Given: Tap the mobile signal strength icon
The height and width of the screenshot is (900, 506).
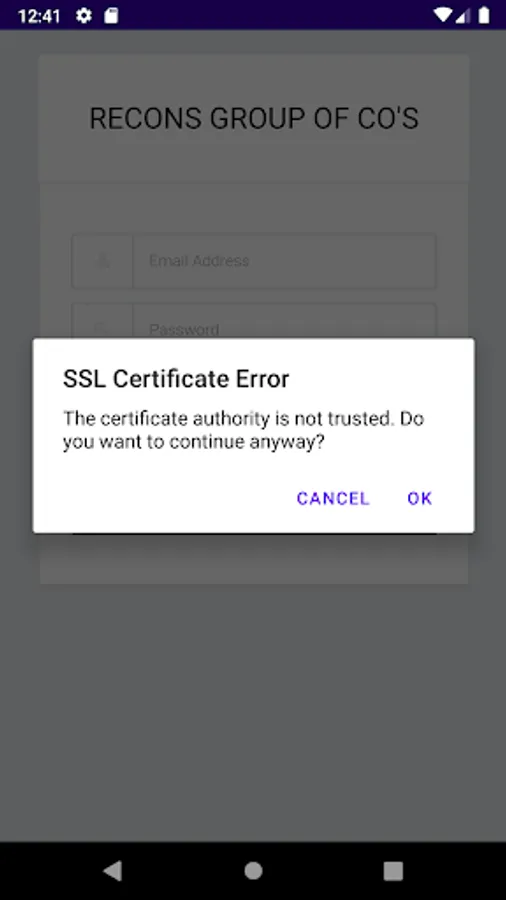Looking at the screenshot, I should [462, 15].
